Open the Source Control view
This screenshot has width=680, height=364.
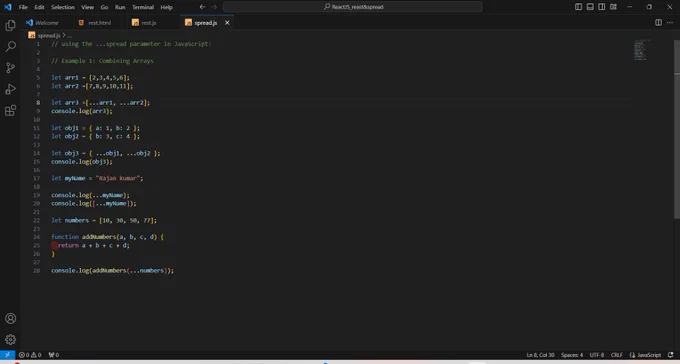tap(10, 68)
